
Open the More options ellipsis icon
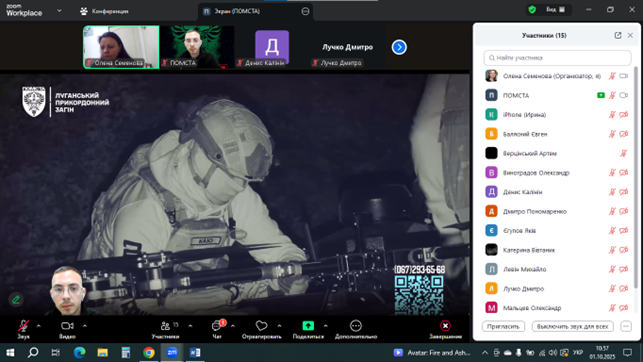tap(356, 326)
